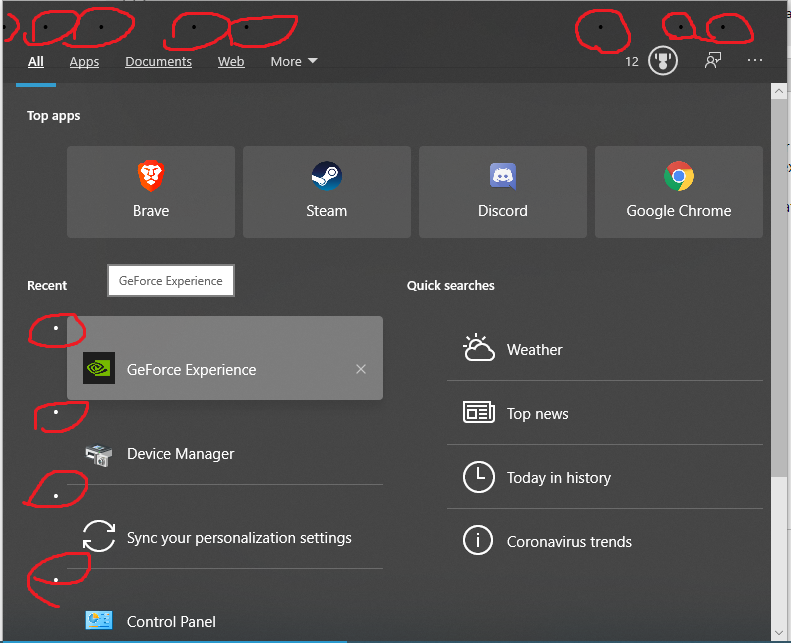Click the scrollbar down arrow
This screenshot has width=791, height=643.
pos(779,632)
